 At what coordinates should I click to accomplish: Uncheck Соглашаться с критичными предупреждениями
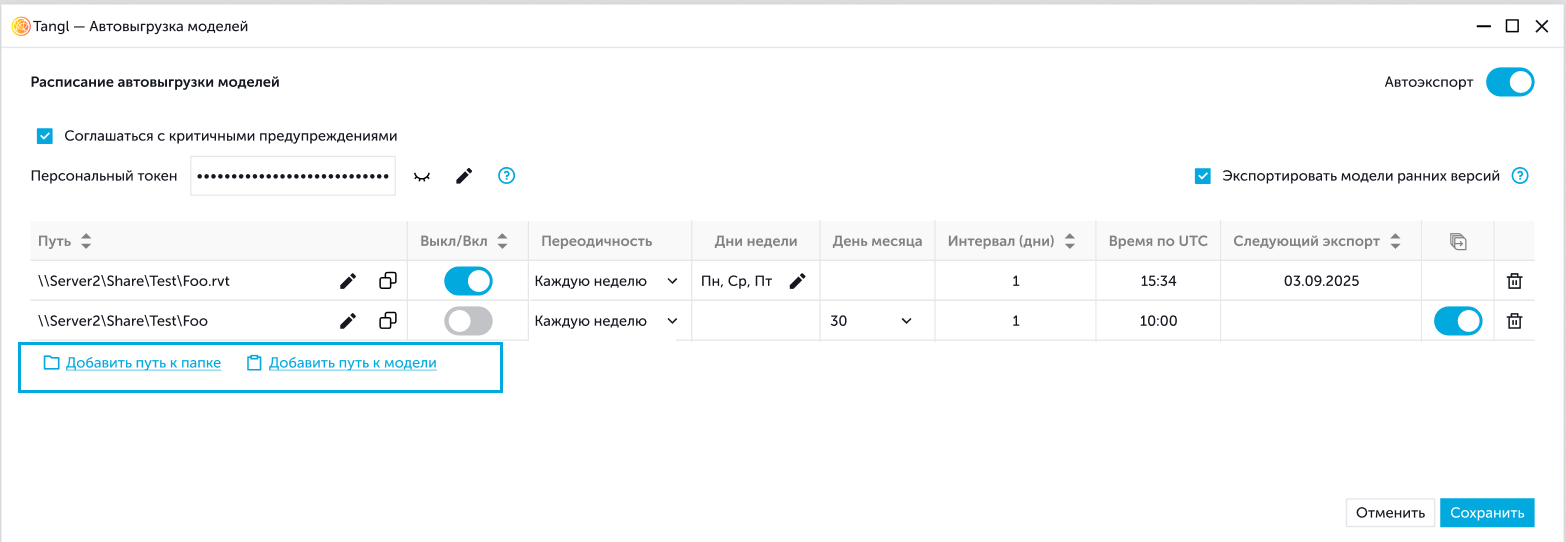44,136
